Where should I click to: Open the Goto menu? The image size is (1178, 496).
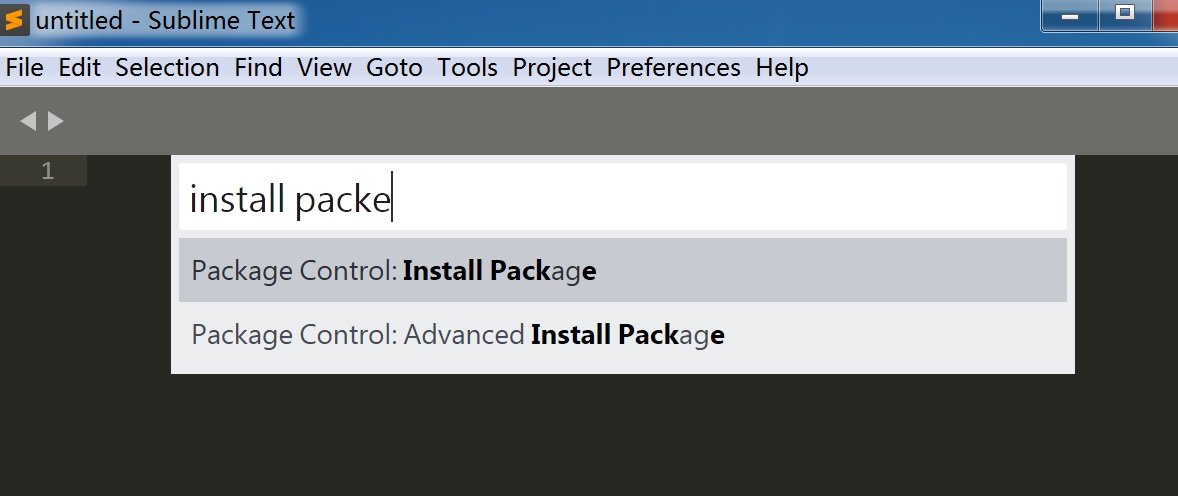(x=394, y=68)
